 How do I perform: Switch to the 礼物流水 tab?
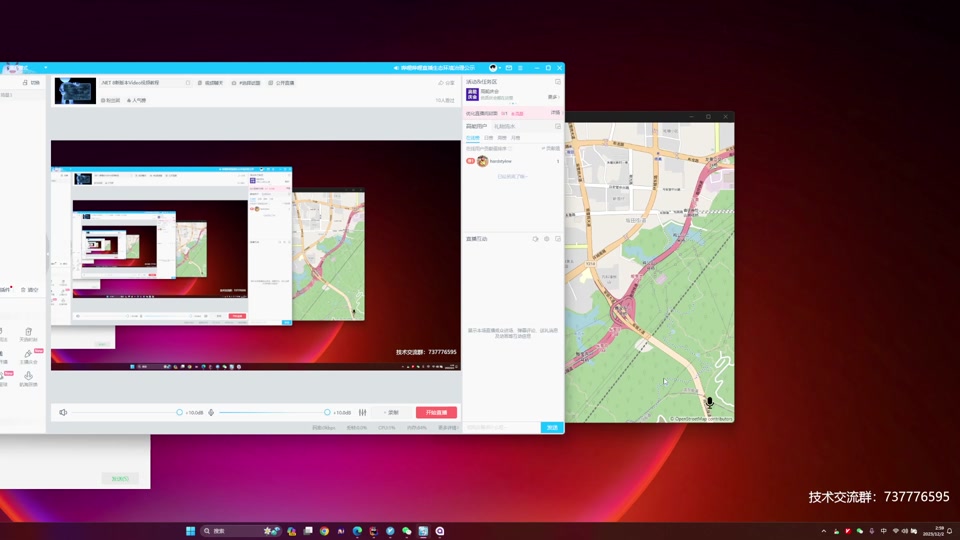click(x=504, y=126)
